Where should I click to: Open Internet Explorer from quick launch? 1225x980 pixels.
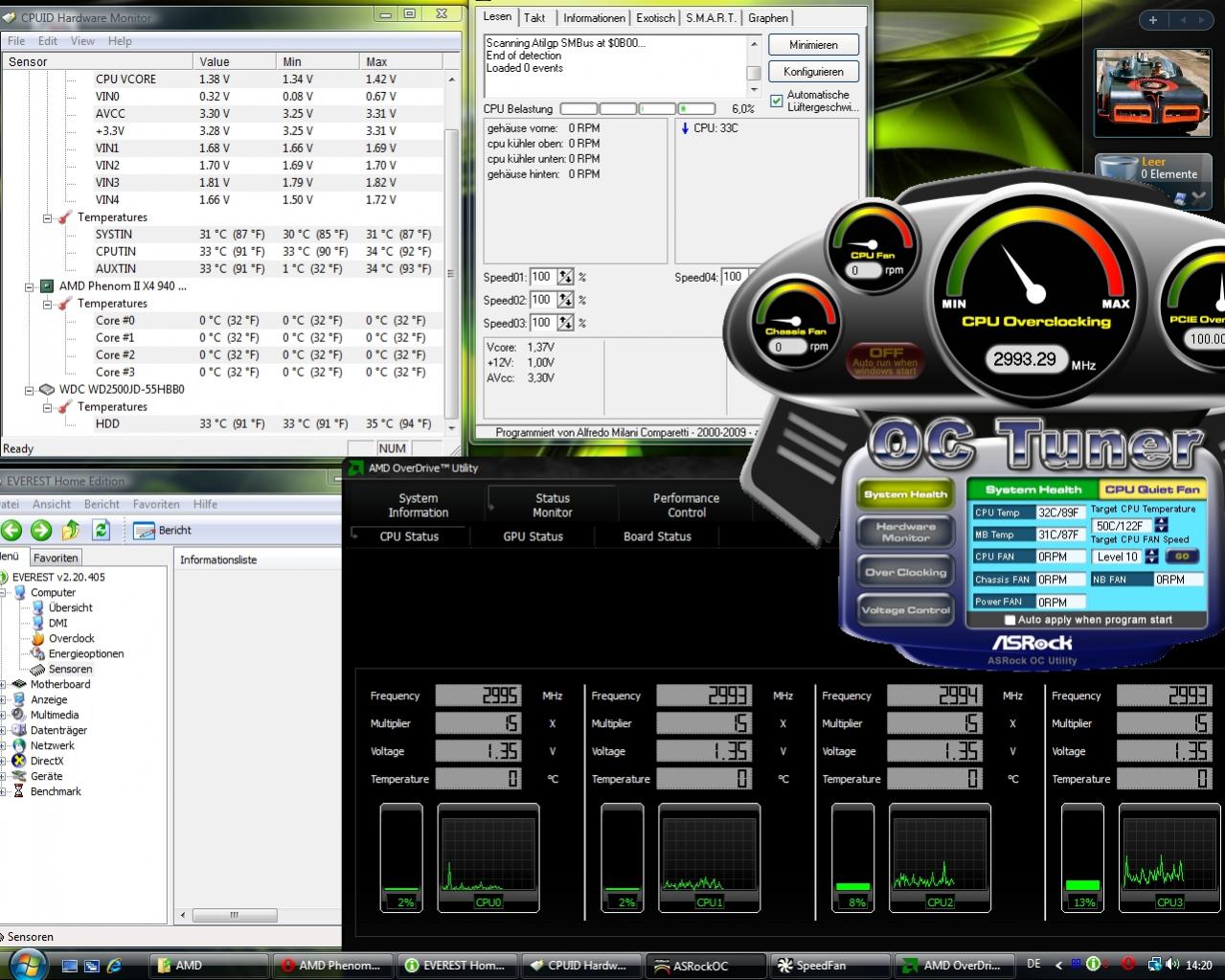[114, 966]
